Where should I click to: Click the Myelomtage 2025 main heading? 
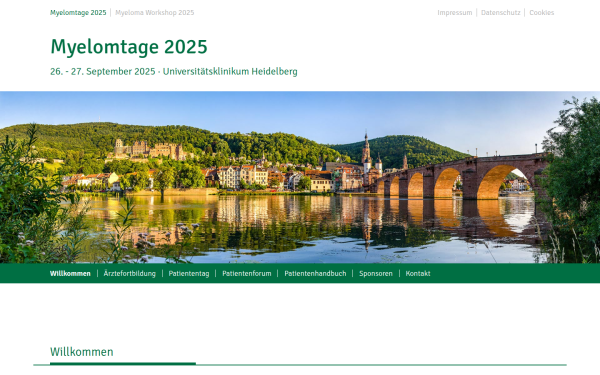129,47
